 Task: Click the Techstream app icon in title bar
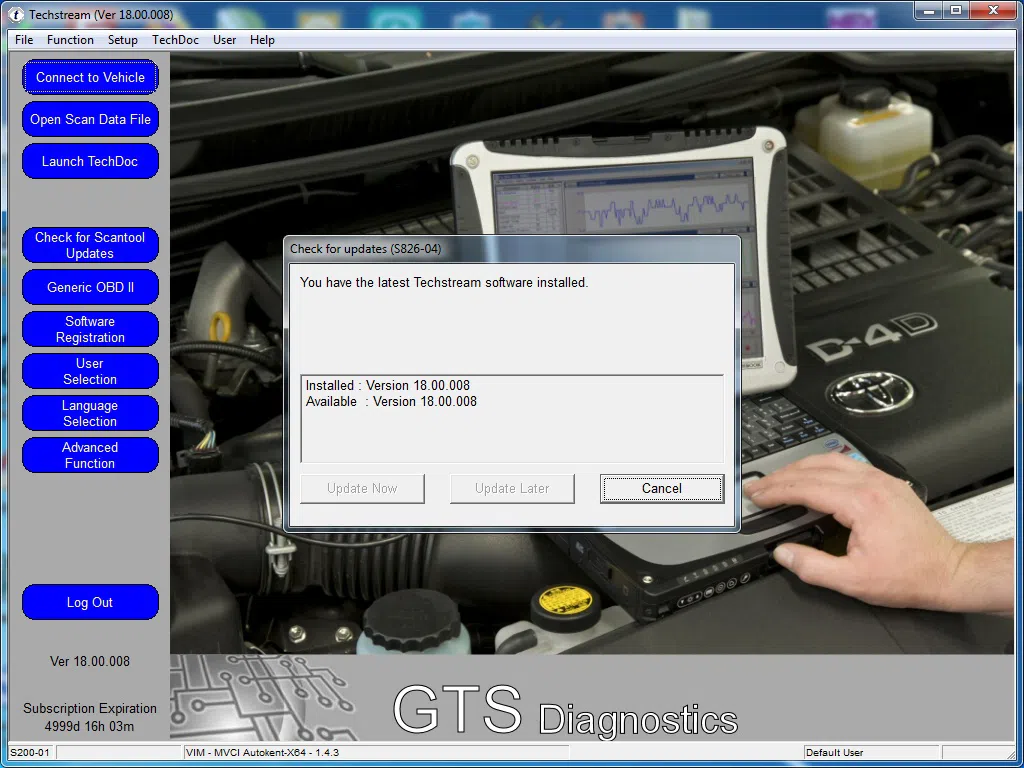click(x=16, y=15)
